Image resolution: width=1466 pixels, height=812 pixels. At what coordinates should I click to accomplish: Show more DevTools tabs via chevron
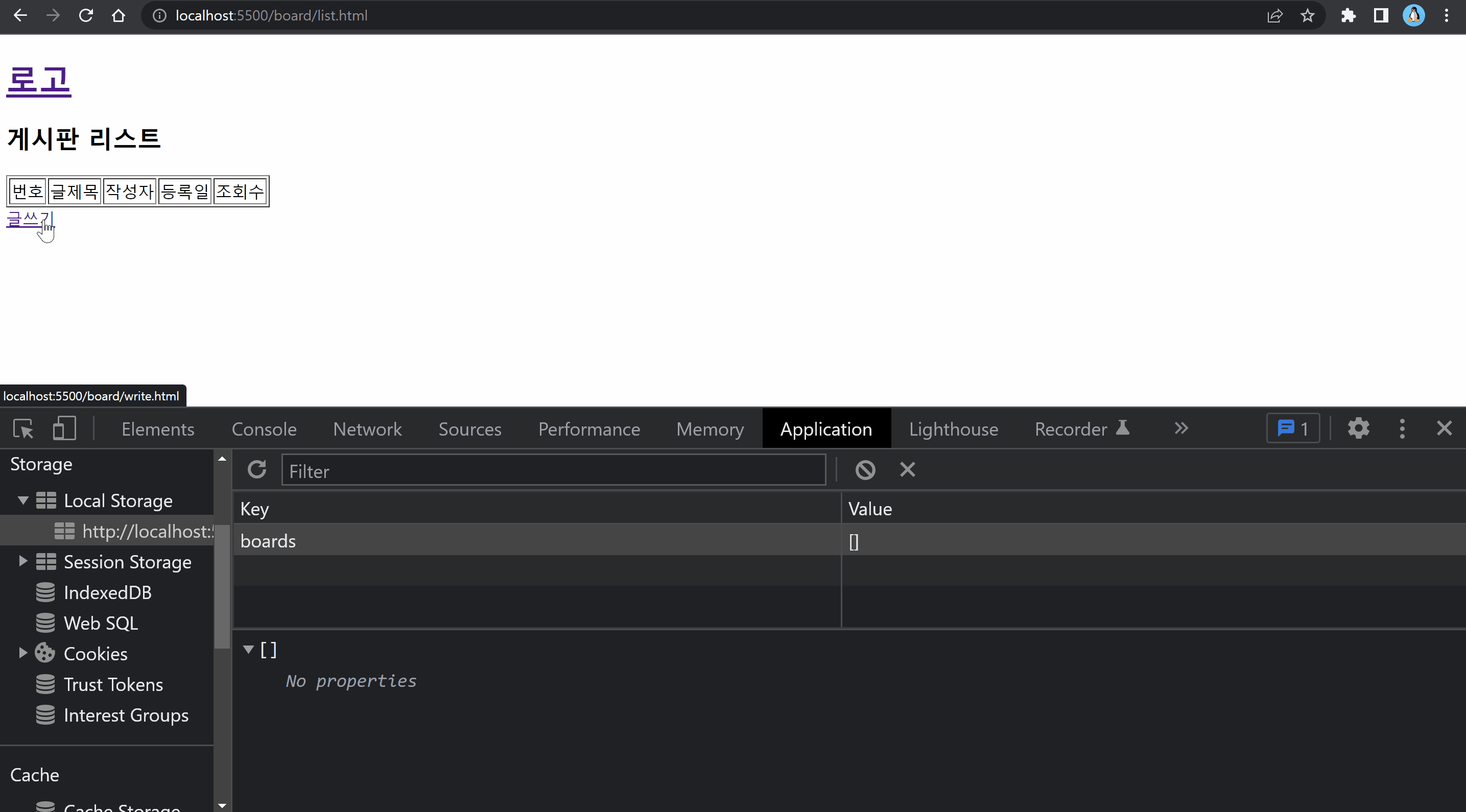tap(1181, 428)
